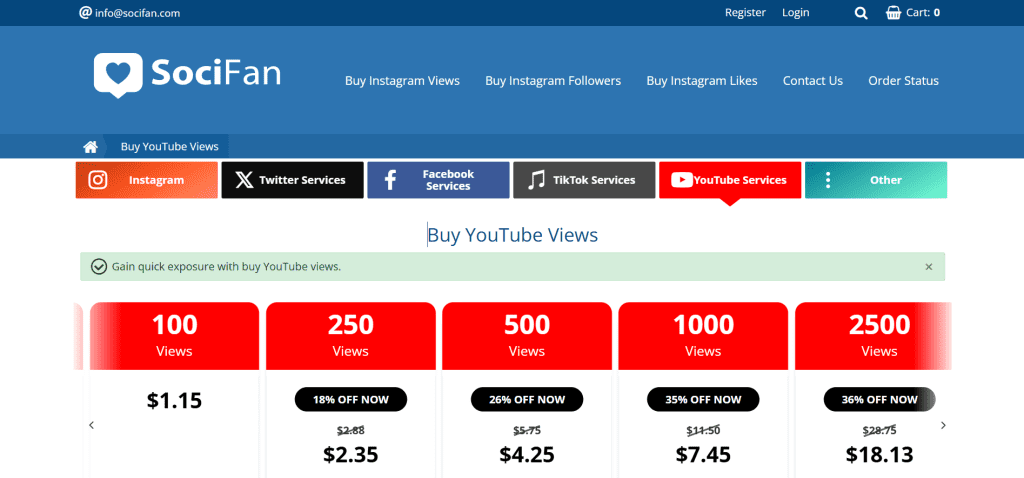
Task: Go home via breadcrumb house icon
Action: (x=90, y=146)
